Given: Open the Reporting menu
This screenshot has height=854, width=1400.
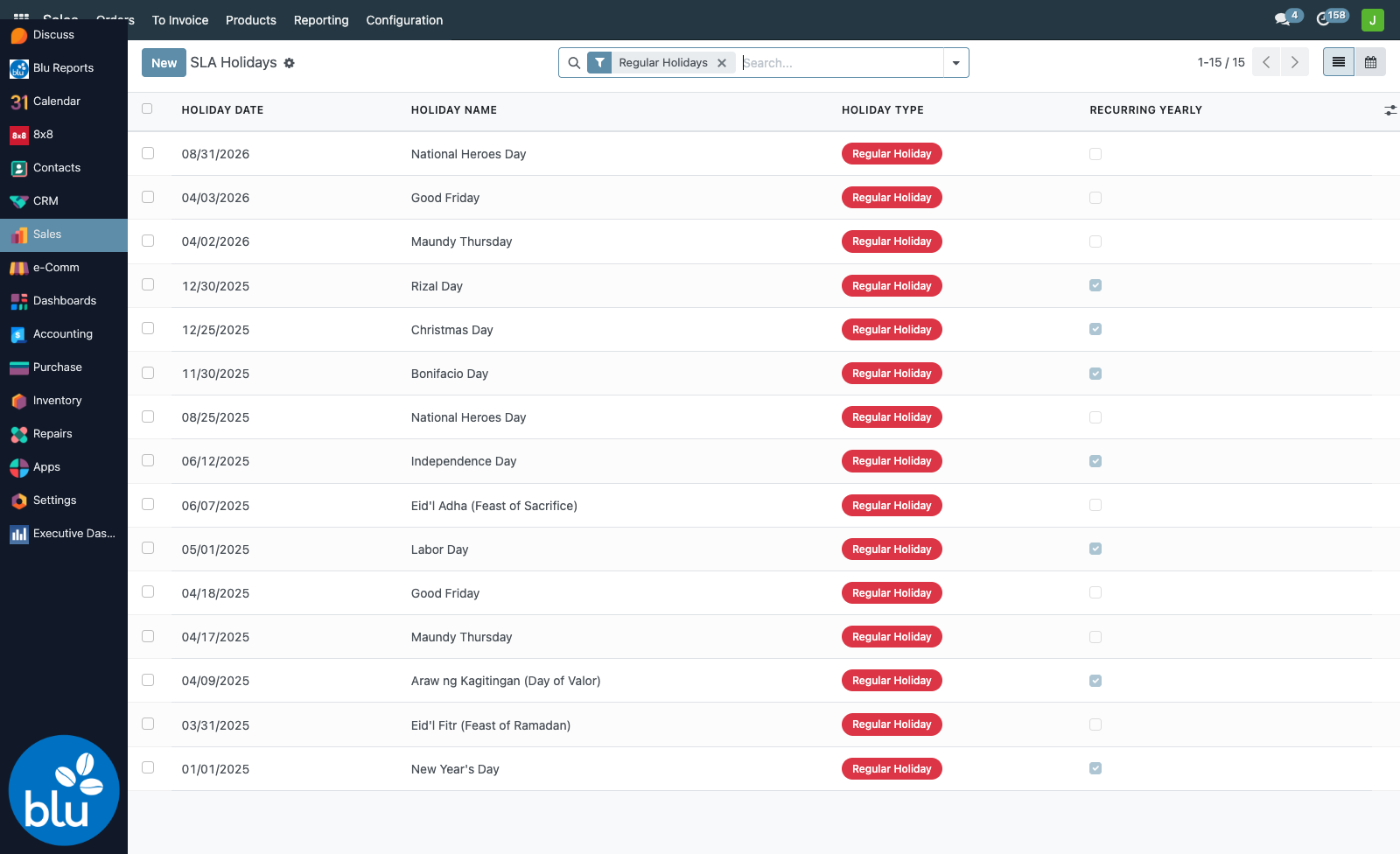Looking at the screenshot, I should coord(321,20).
